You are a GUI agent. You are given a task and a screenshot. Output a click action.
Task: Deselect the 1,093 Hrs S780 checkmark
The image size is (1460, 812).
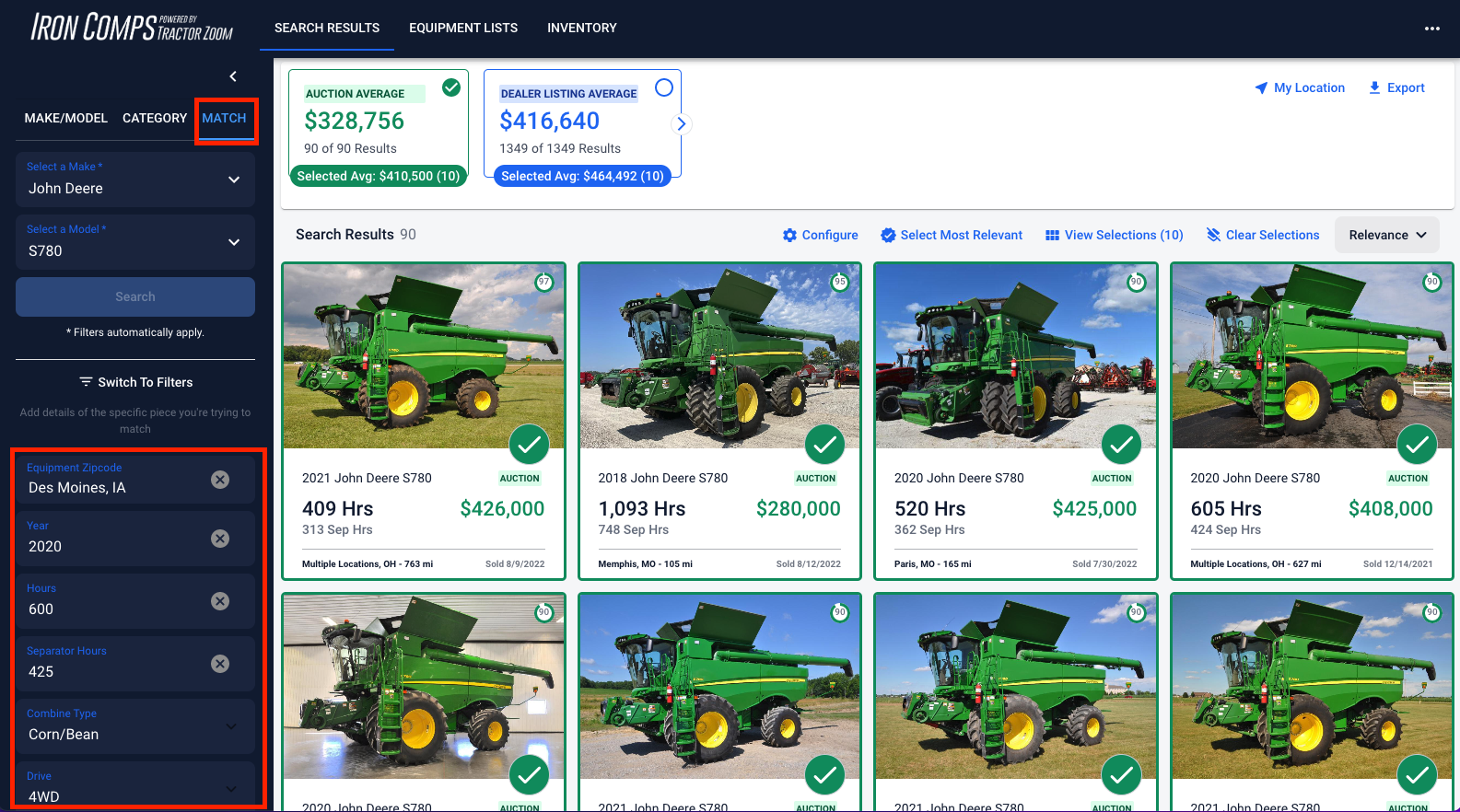[x=825, y=445]
